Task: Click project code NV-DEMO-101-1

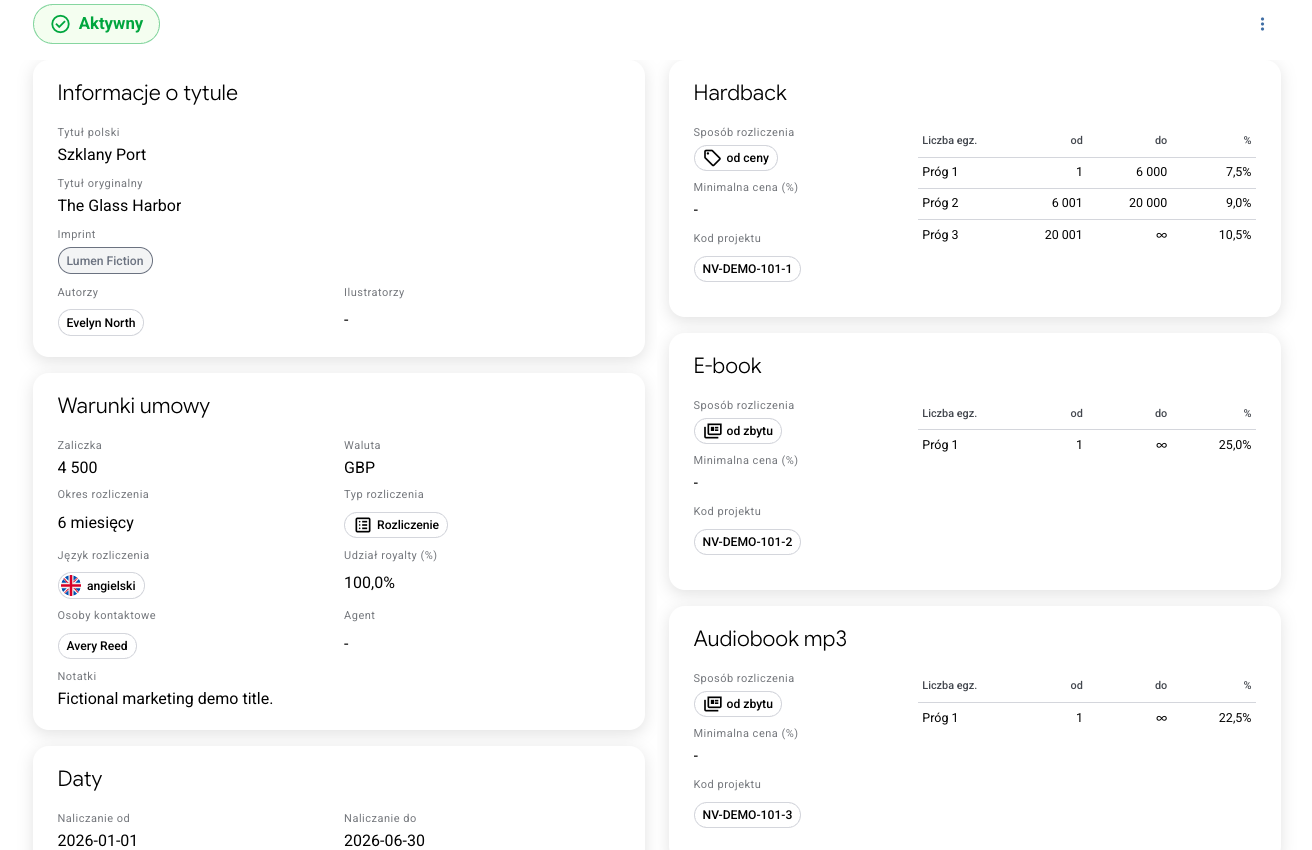Action: click(747, 269)
